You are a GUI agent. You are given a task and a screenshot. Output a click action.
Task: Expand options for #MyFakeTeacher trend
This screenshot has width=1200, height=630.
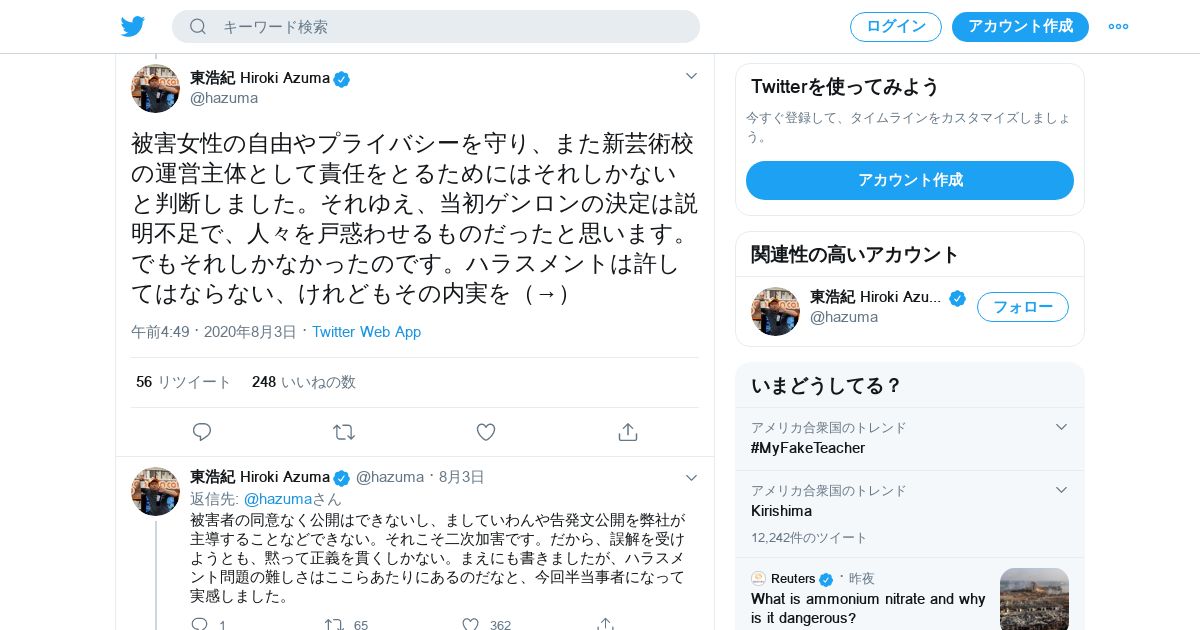pos(1062,427)
